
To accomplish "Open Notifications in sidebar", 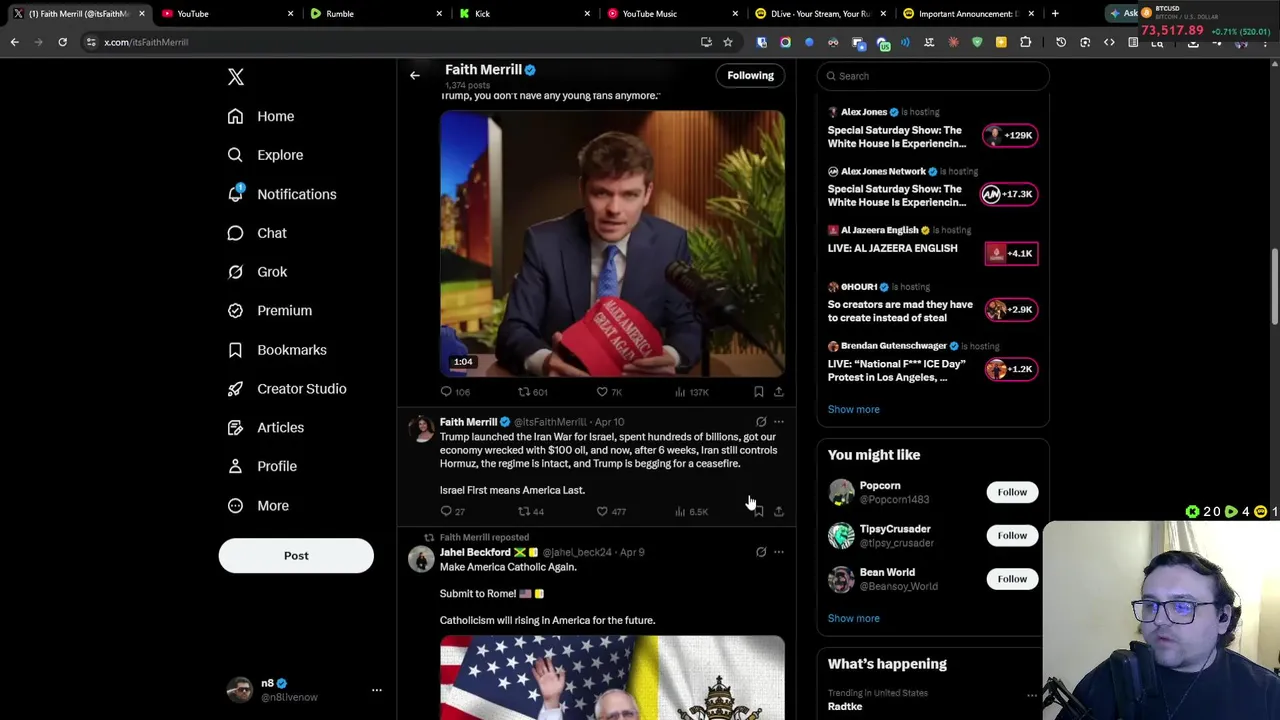I will tap(281, 194).
